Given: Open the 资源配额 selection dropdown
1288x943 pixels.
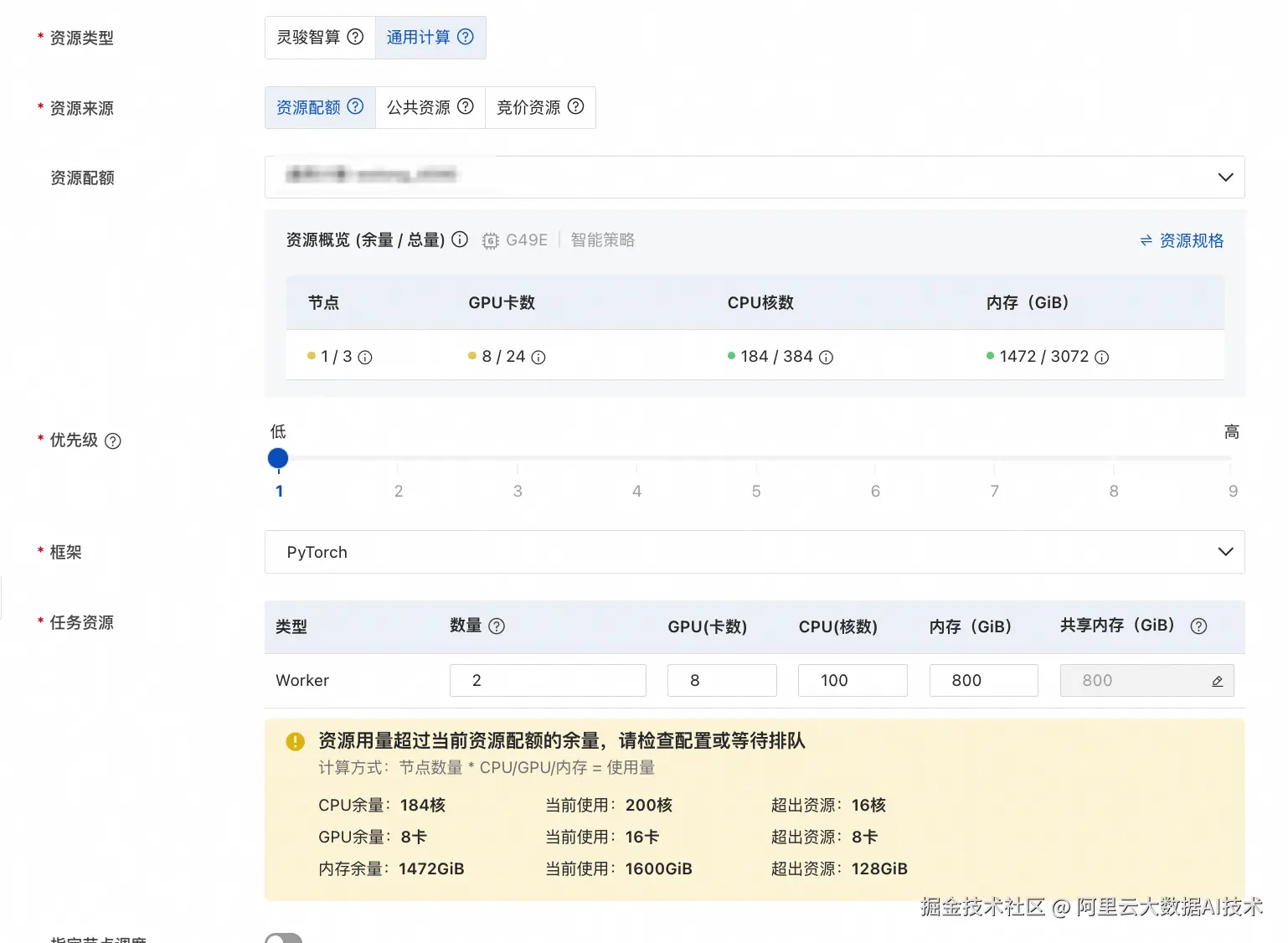Looking at the screenshot, I should click(1225, 177).
